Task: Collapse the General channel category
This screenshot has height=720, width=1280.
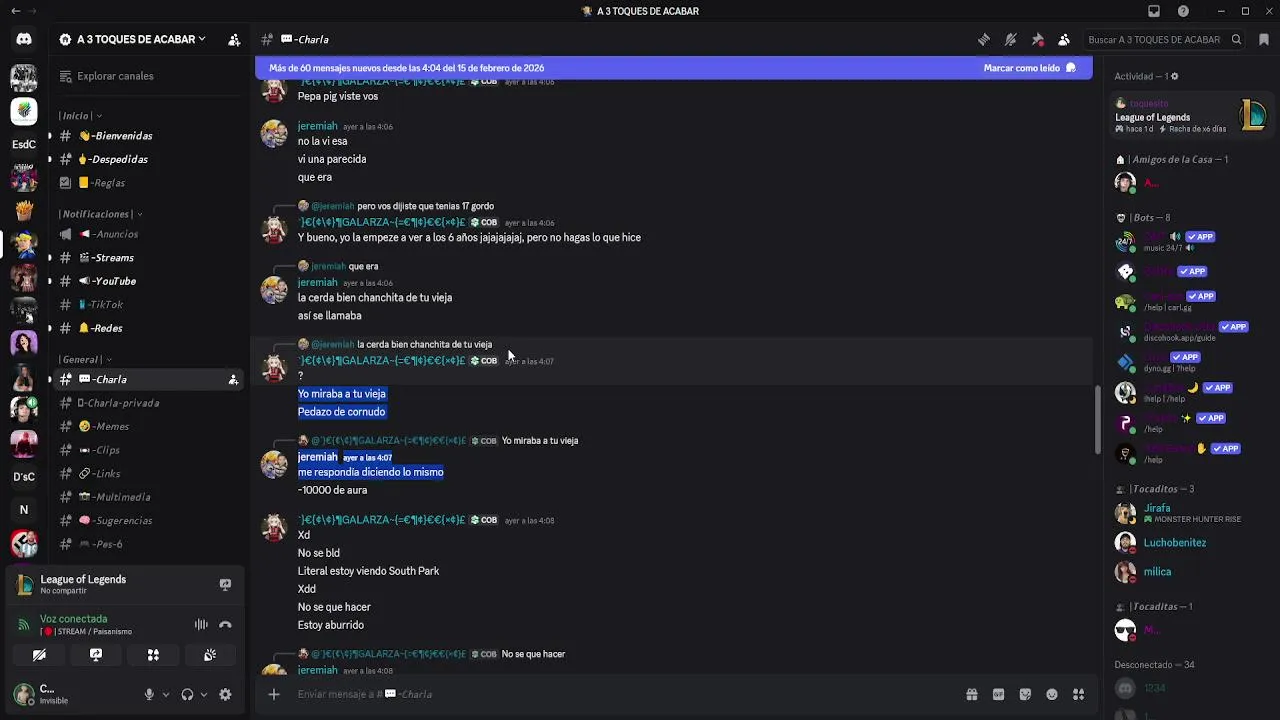Action: [x=84, y=360]
